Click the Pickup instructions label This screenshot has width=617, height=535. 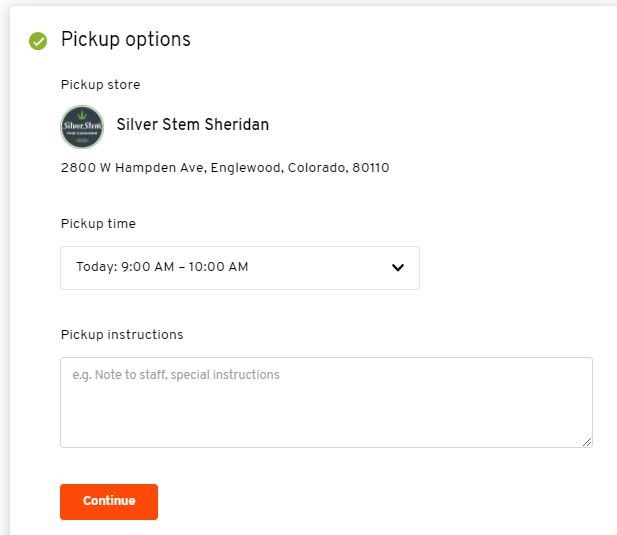122,334
